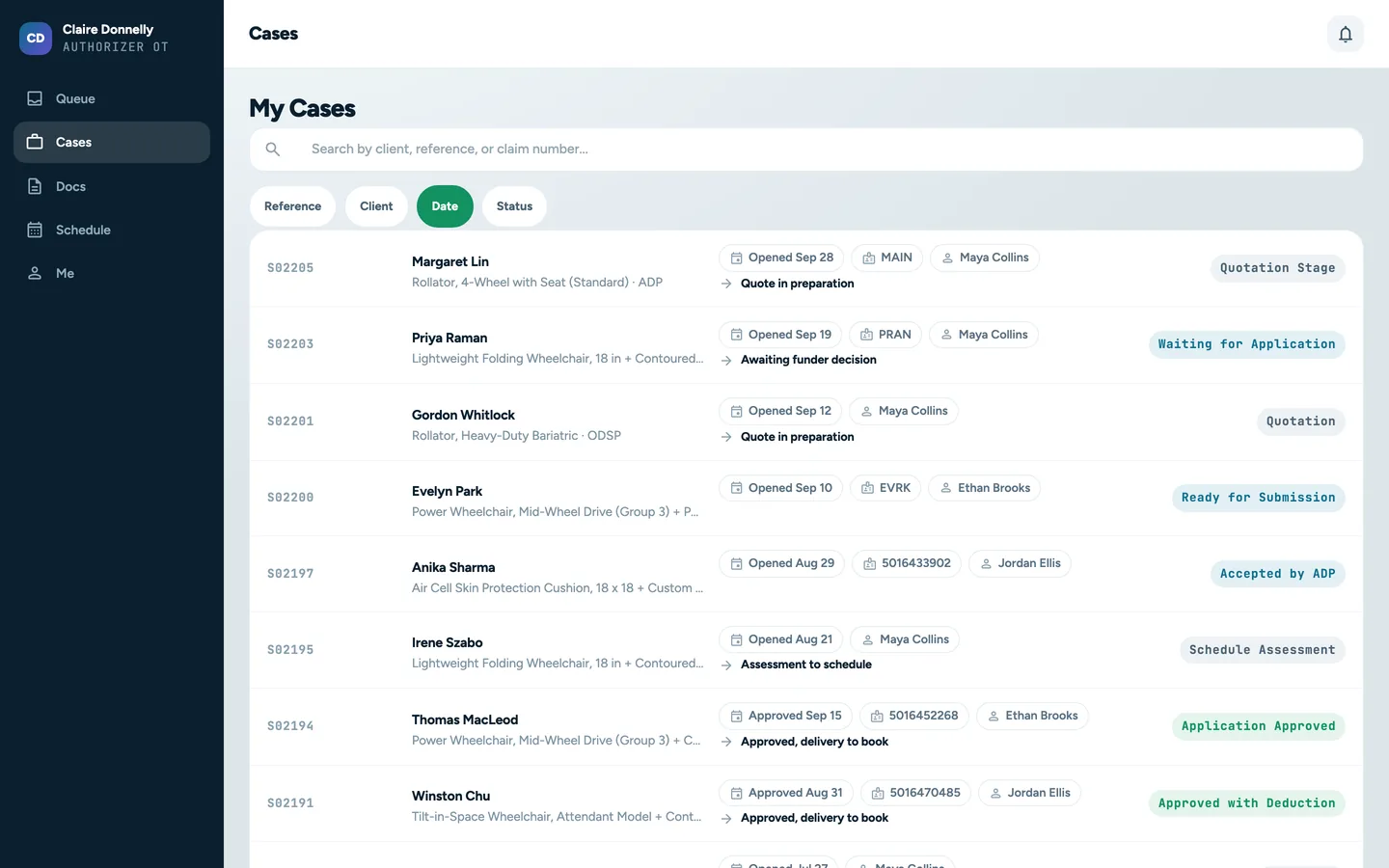Click Accepted by ADP badge

pos(1277,574)
